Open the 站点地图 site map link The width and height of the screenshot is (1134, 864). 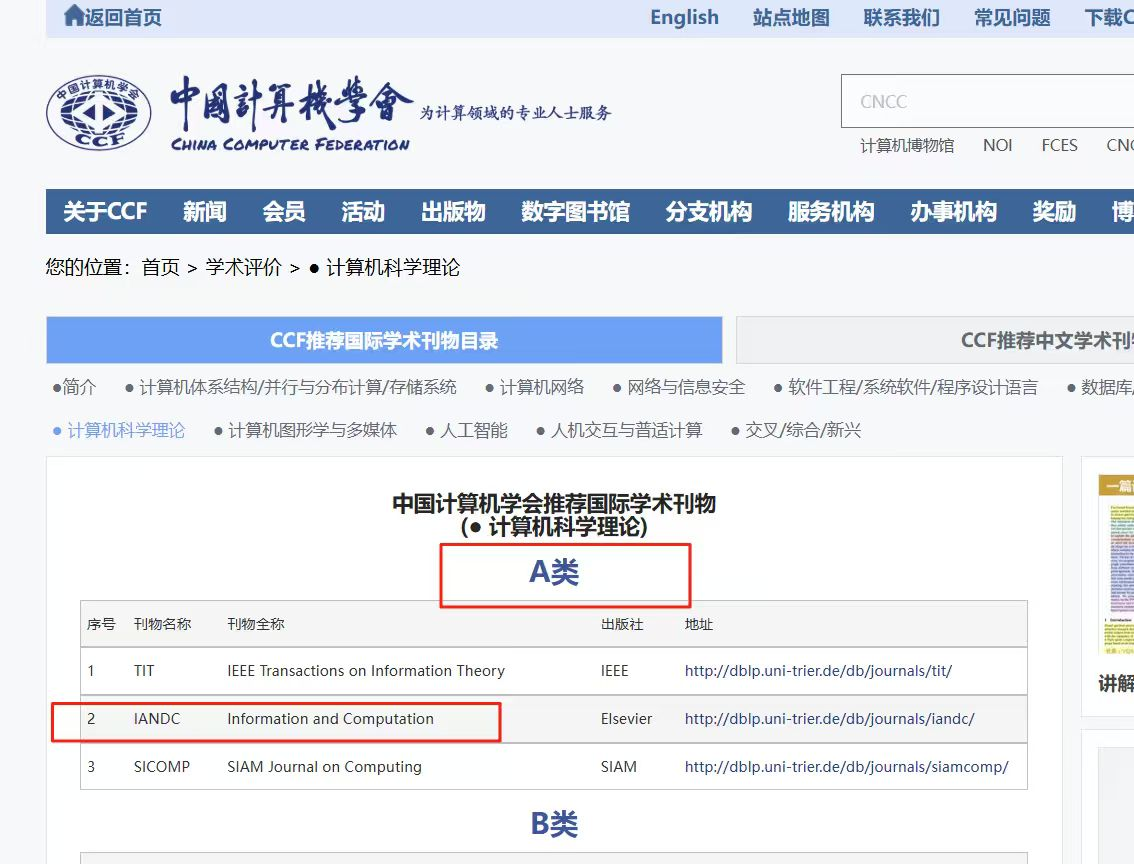point(791,17)
